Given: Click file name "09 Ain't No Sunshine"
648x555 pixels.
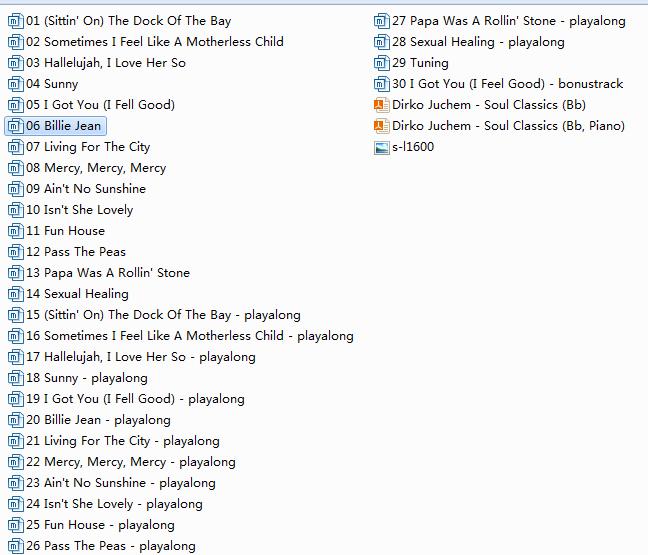Looking at the screenshot, I should click(86, 189).
